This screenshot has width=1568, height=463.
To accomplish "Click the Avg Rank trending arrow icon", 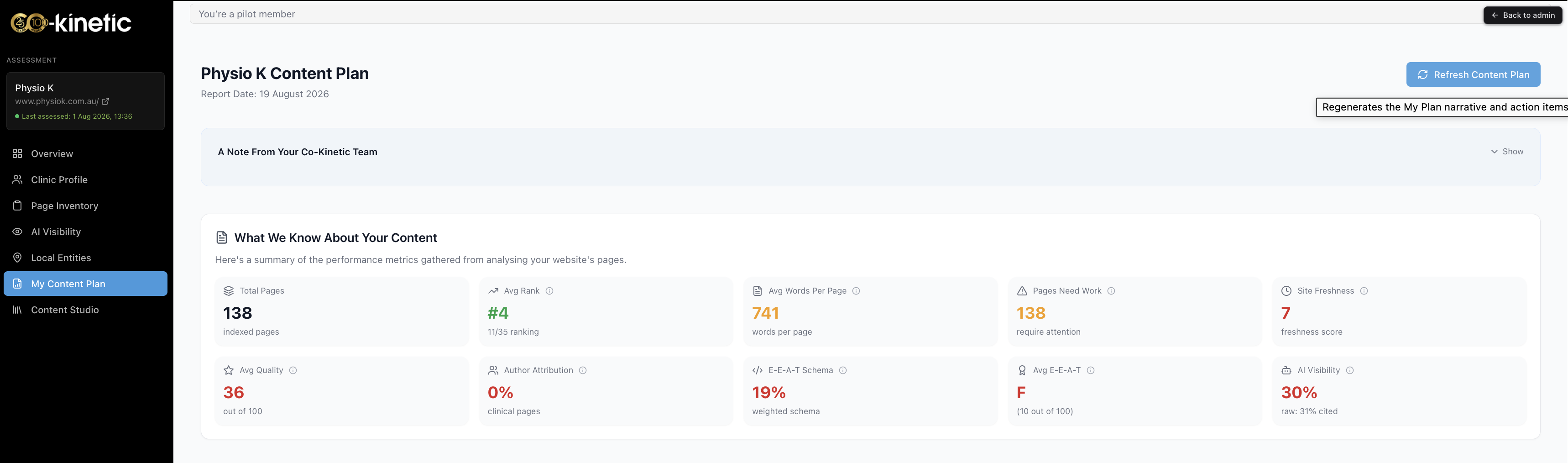I will point(493,291).
